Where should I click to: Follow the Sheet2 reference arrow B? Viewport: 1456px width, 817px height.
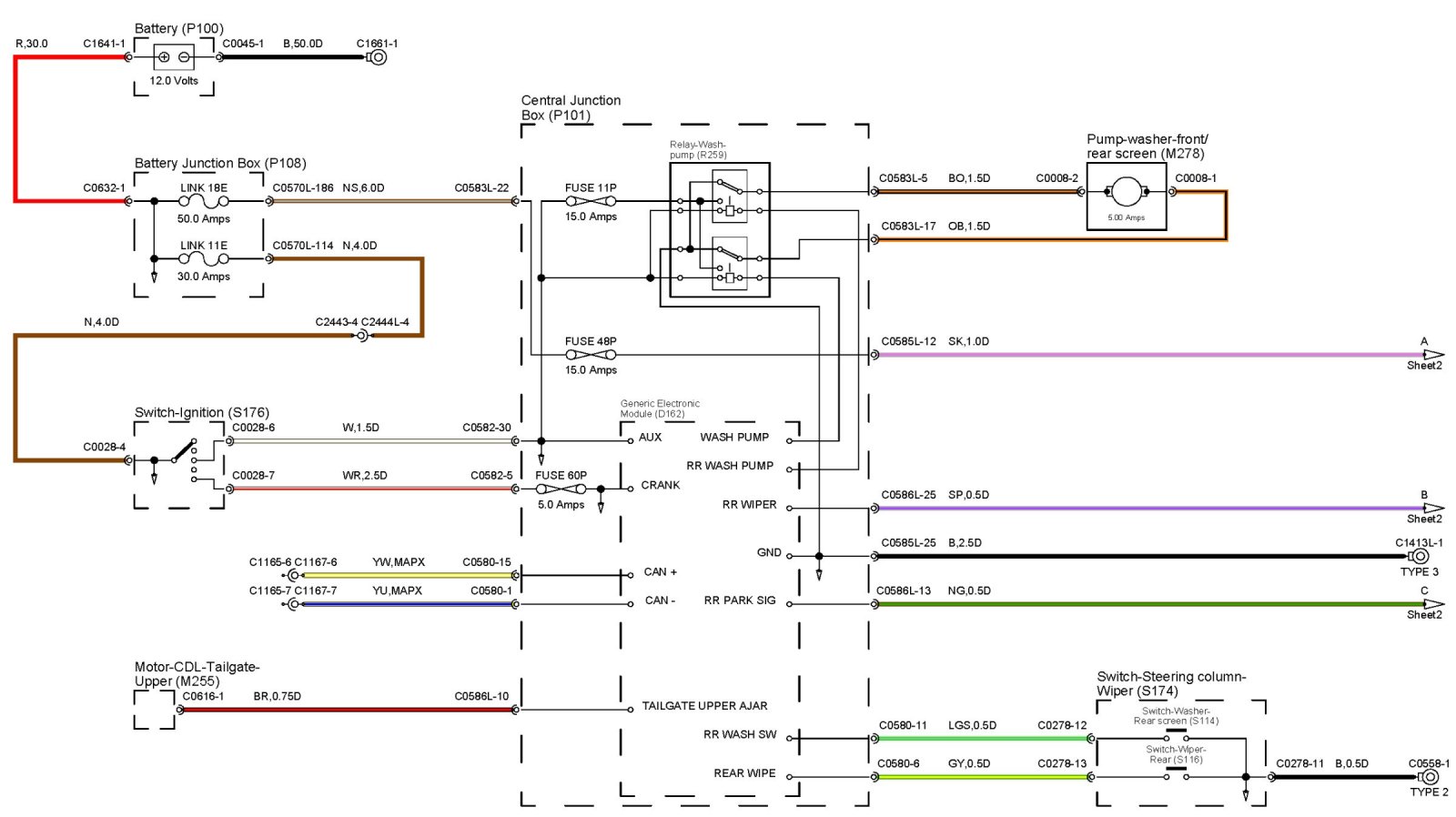pos(1432,509)
